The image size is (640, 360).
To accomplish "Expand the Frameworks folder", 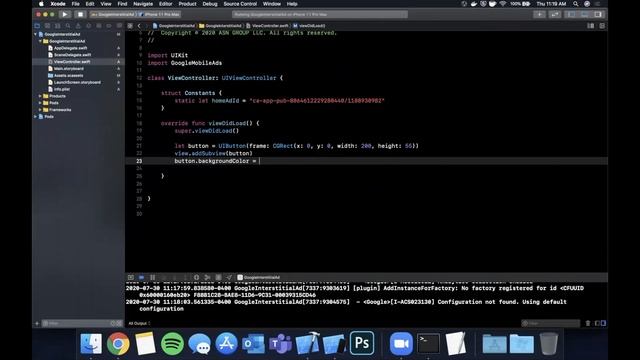I will 40,110.
